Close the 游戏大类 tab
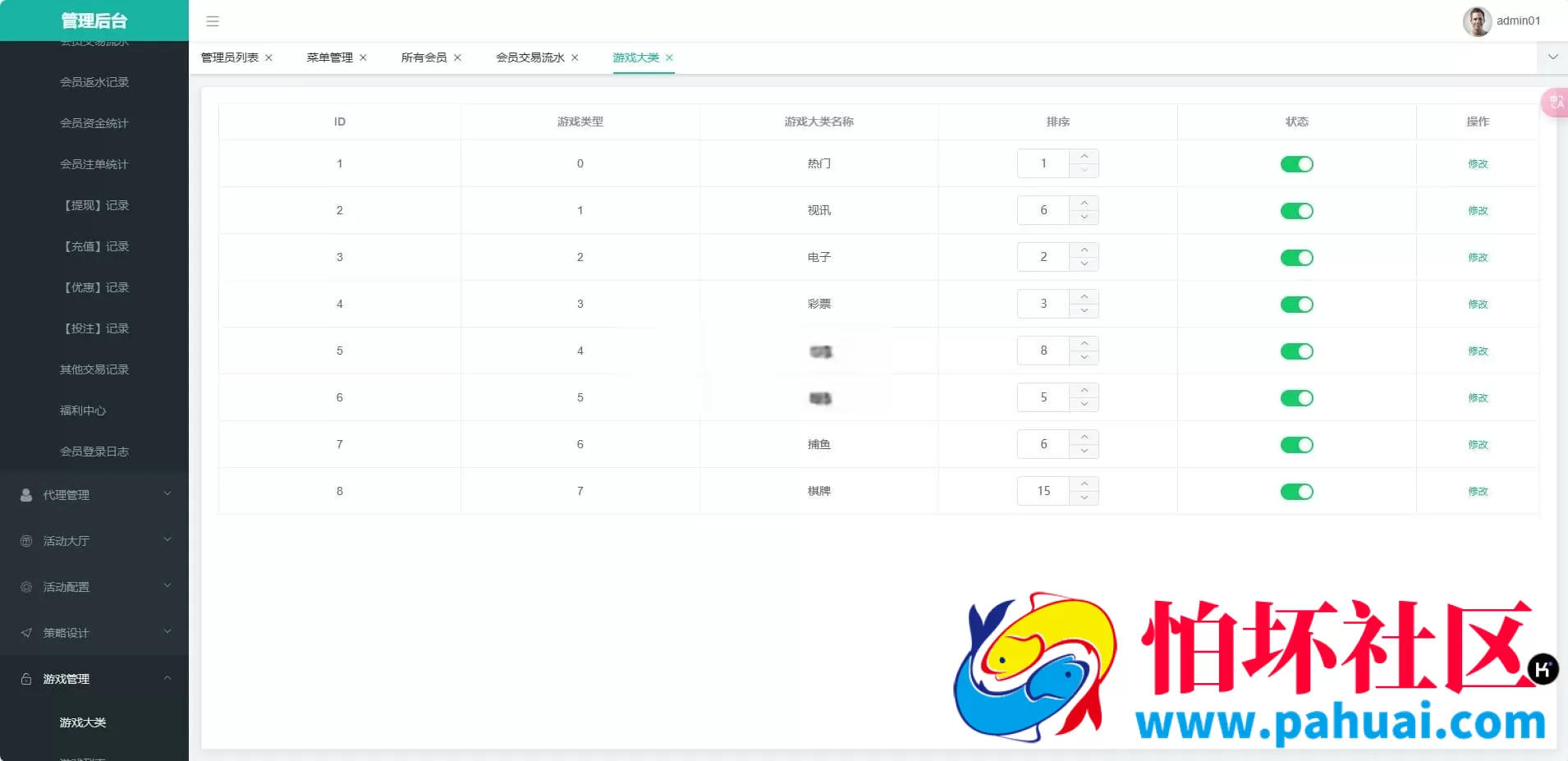1568x761 pixels. coord(669,57)
